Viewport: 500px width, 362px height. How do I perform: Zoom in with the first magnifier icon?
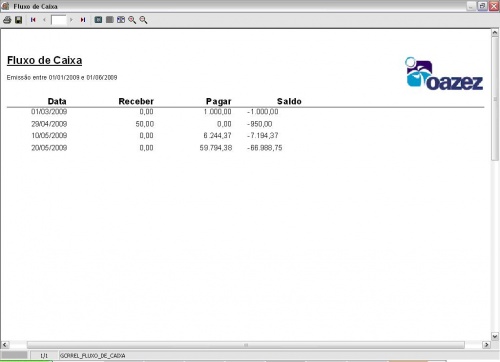point(132,20)
